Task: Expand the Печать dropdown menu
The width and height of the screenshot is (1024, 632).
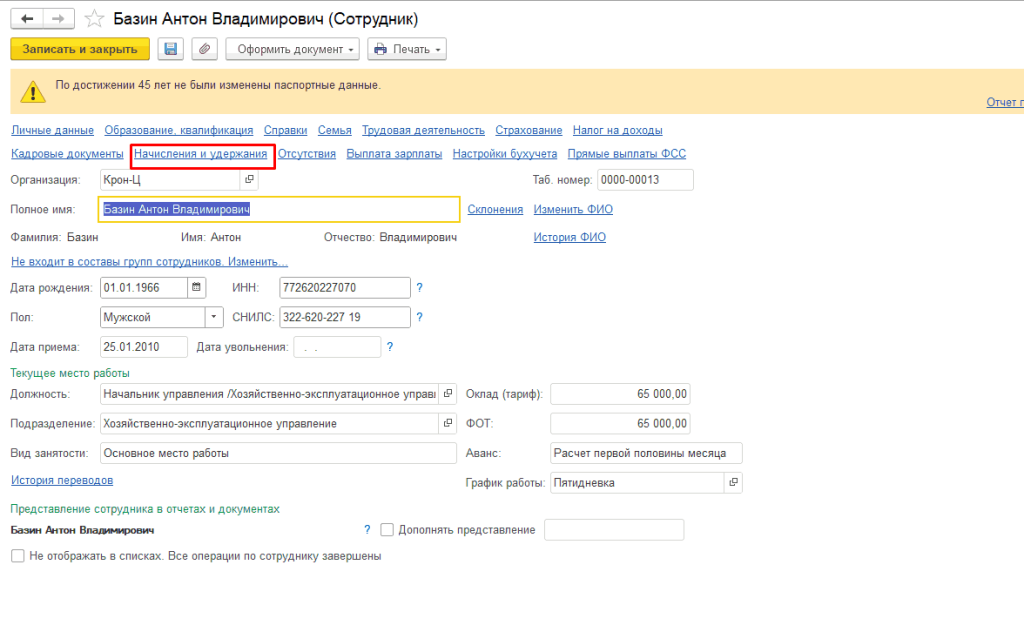Action: click(x=407, y=49)
